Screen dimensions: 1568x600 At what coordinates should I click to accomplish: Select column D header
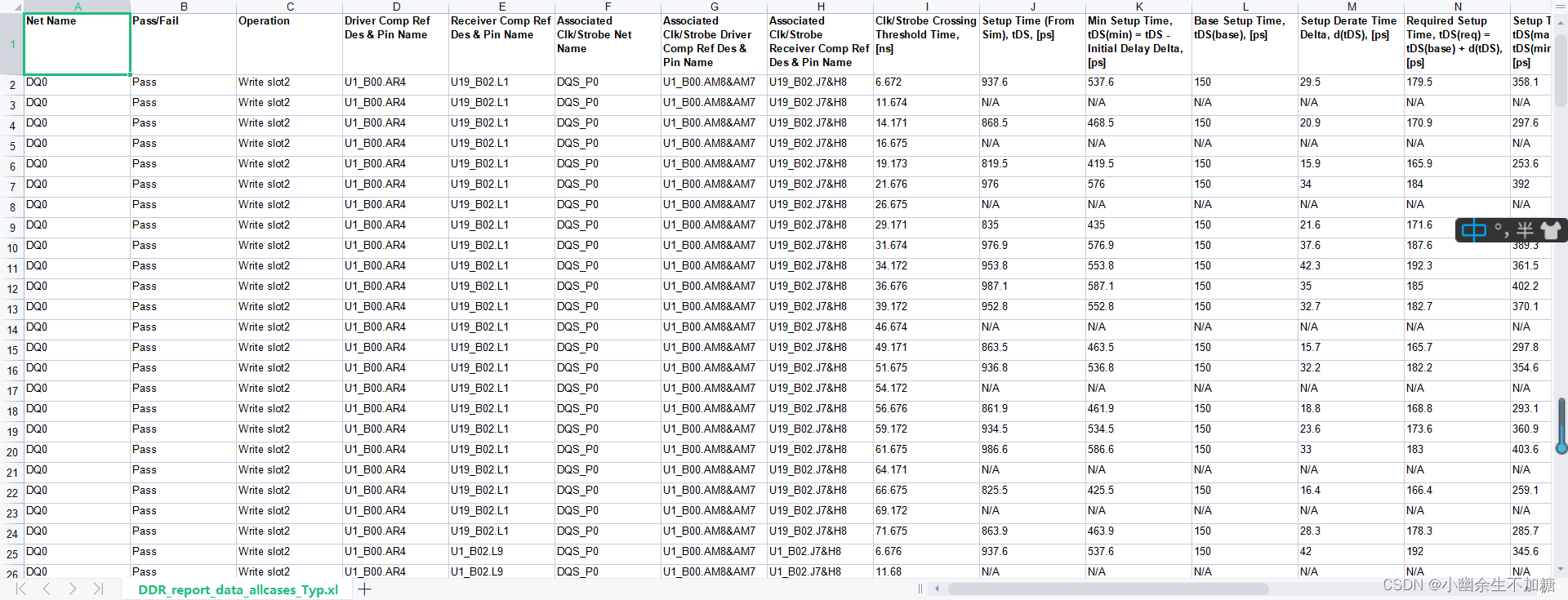click(396, 6)
